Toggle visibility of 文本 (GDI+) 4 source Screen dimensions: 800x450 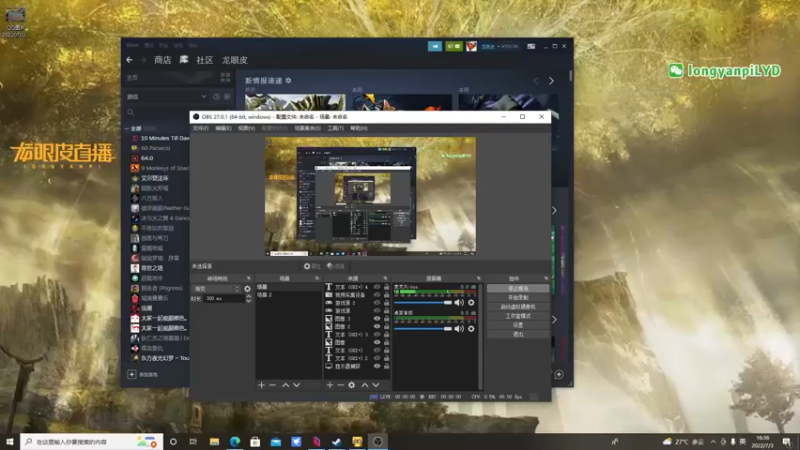pyautogui.click(x=377, y=287)
